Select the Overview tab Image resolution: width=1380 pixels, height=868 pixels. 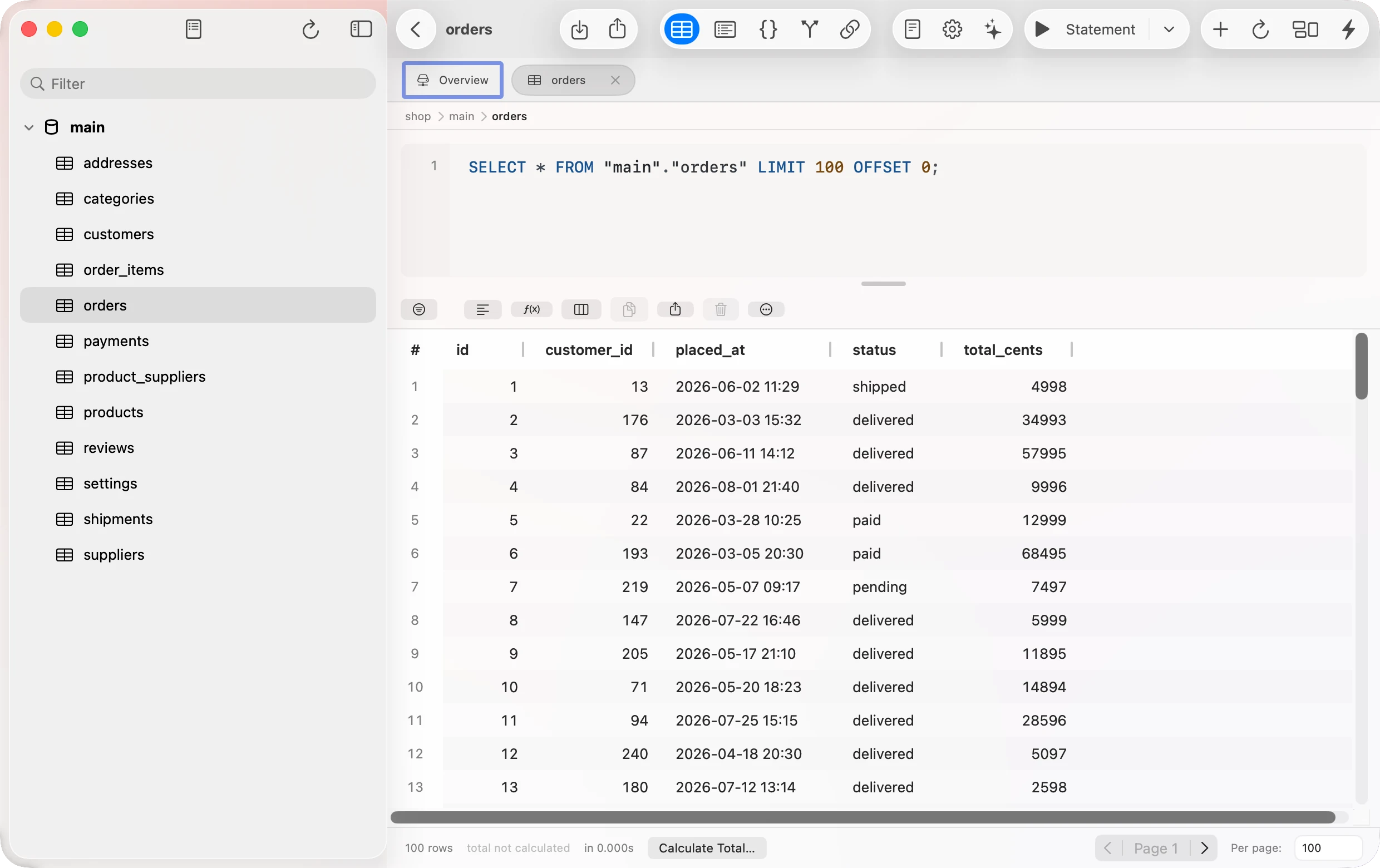452,80
